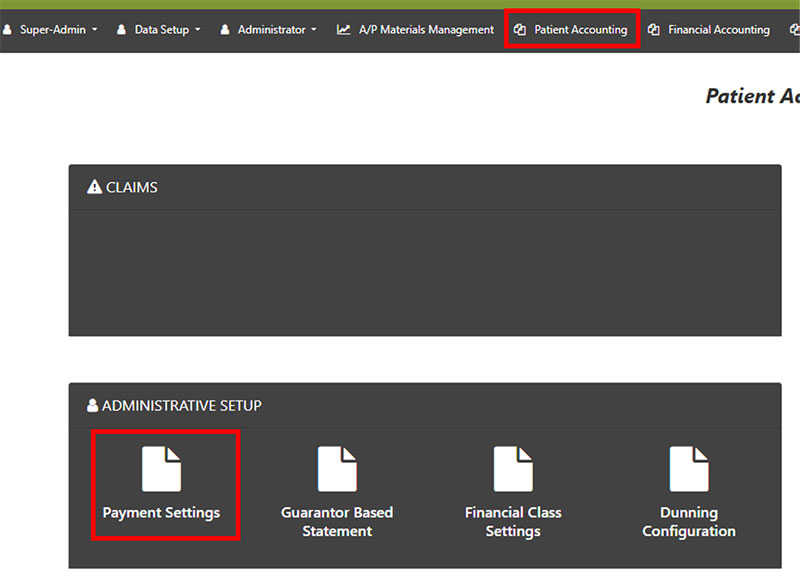The image size is (800, 586).
Task: Click the user icon beside ADMINISTRATIVE SETUP
Action: tap(93, 406)
